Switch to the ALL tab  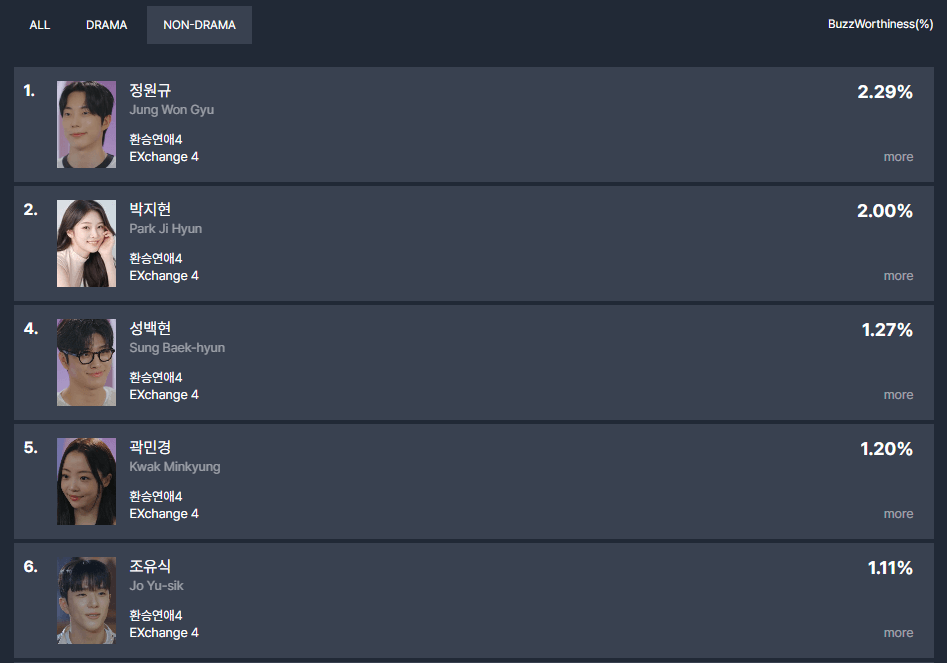40,25
